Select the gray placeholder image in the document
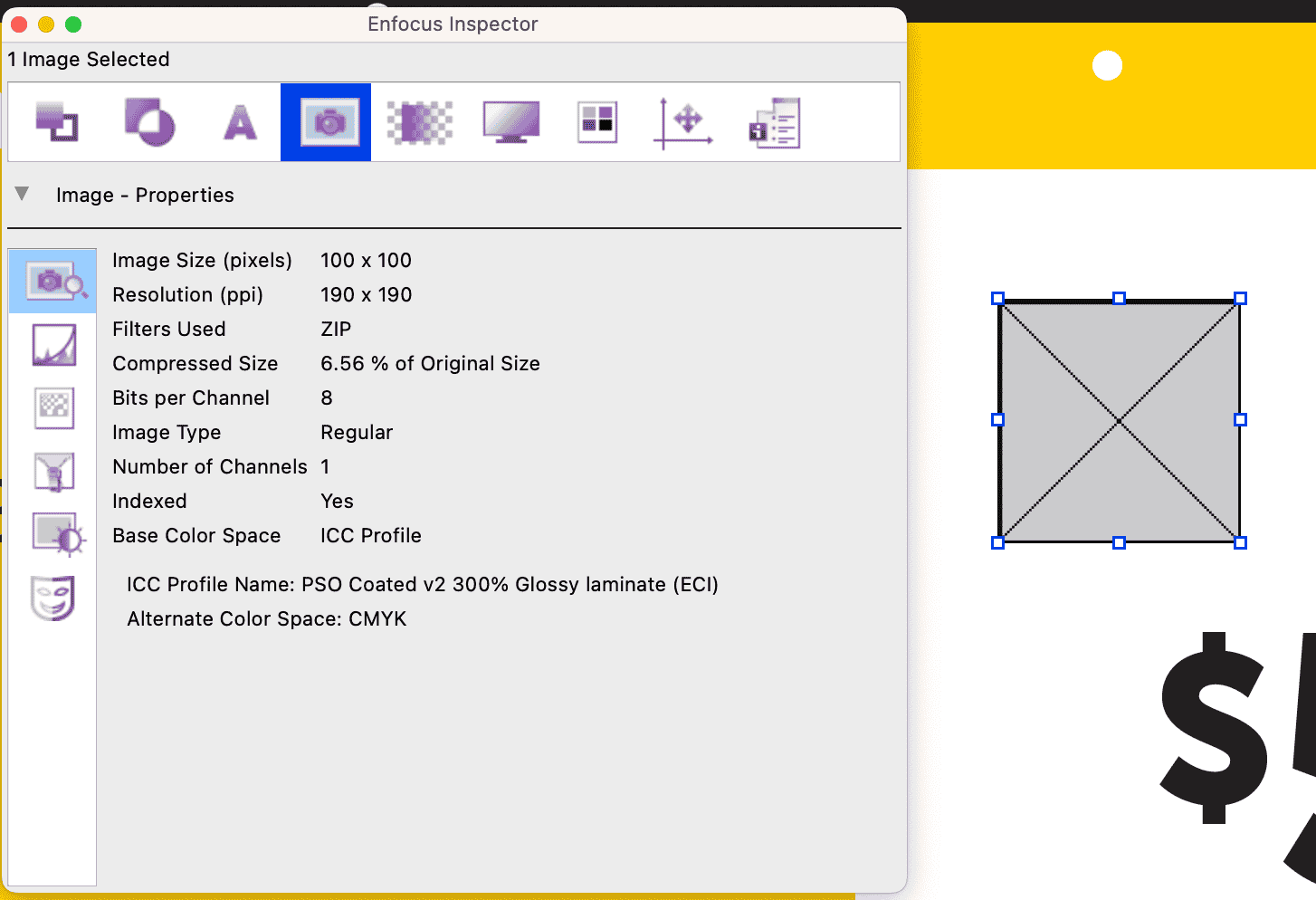 tap(1119, 421)
